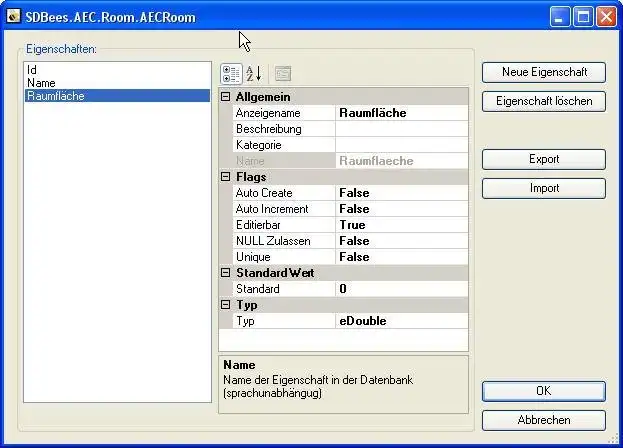The image size is (623, 448).
Task: Select the Editierbar property label
Action: pos(284,225)
